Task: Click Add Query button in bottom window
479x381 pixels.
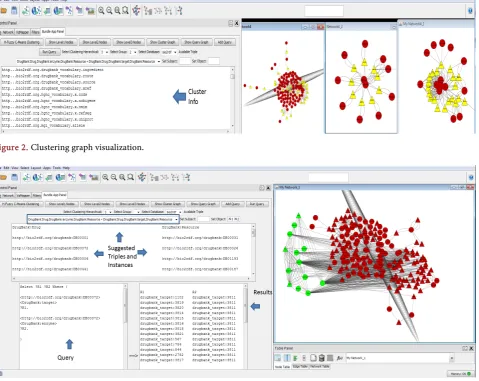Action: pos(232,204)
